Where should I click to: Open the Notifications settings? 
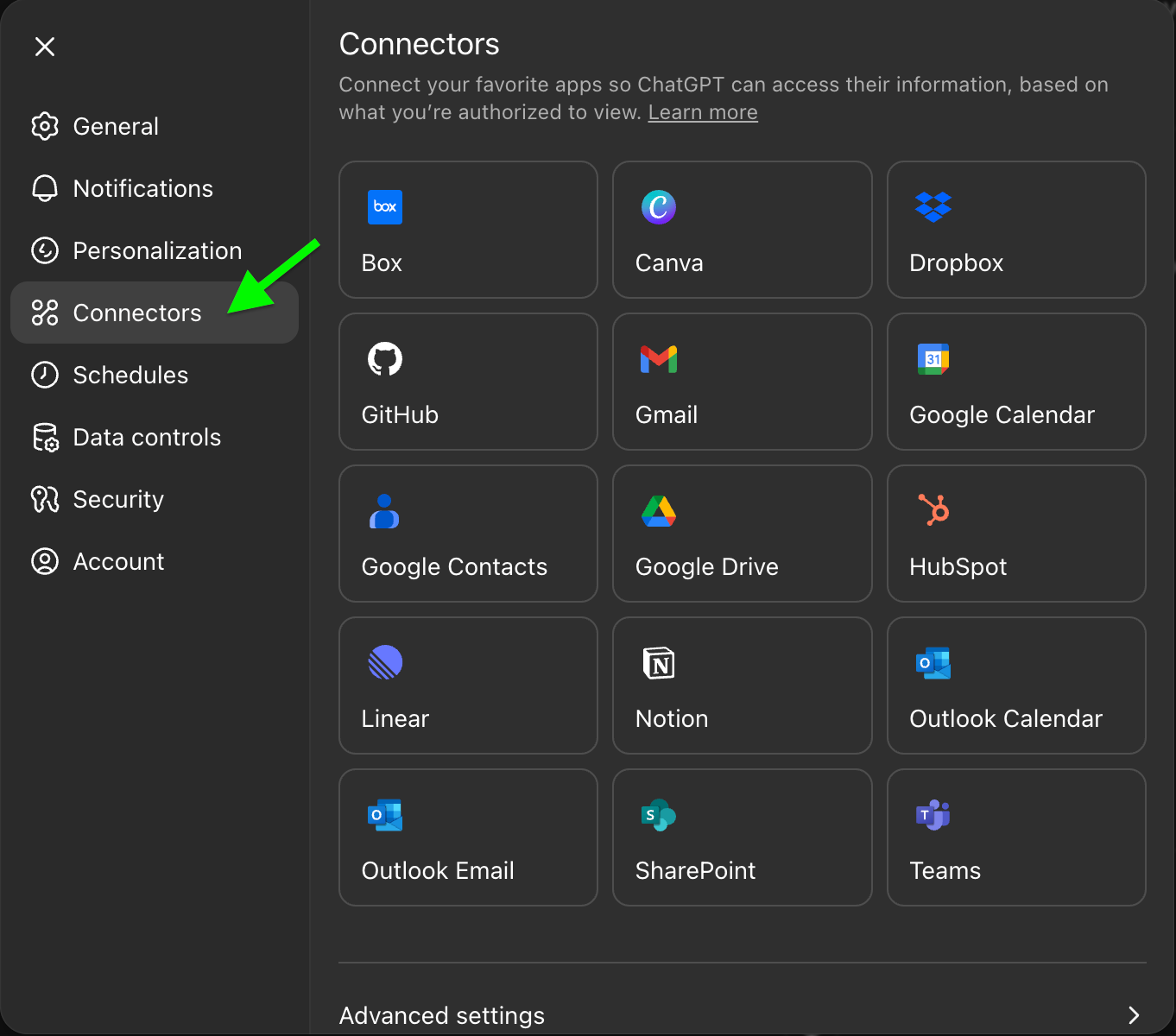142,188
